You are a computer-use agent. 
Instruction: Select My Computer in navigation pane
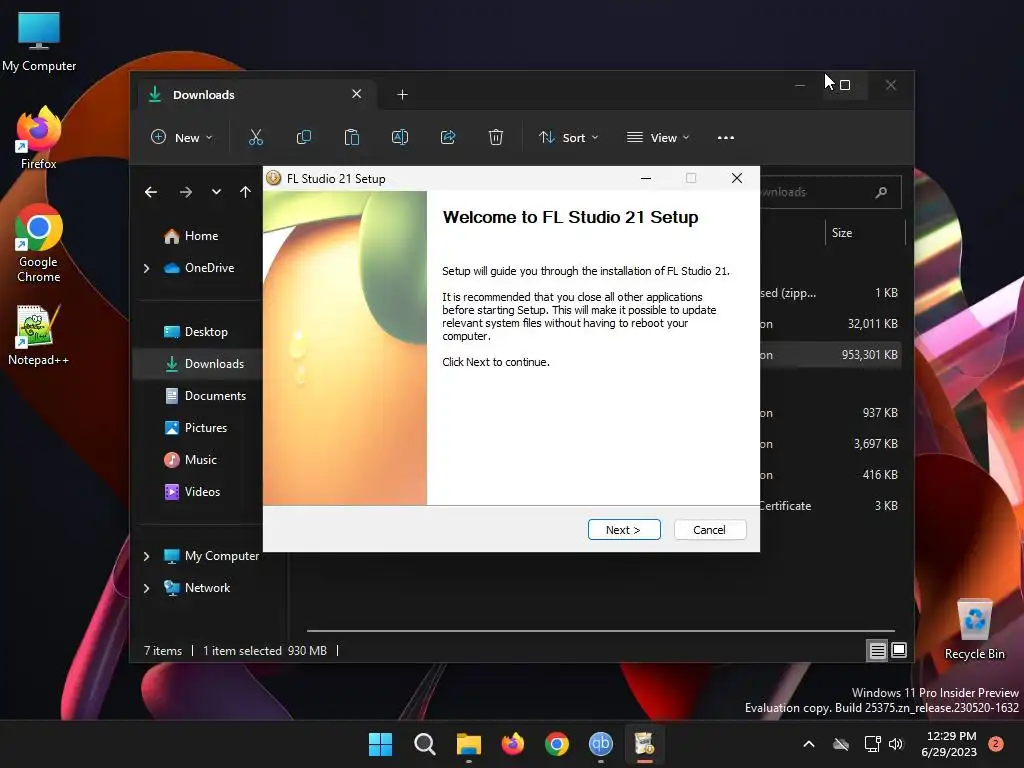[x=211, y=556]
